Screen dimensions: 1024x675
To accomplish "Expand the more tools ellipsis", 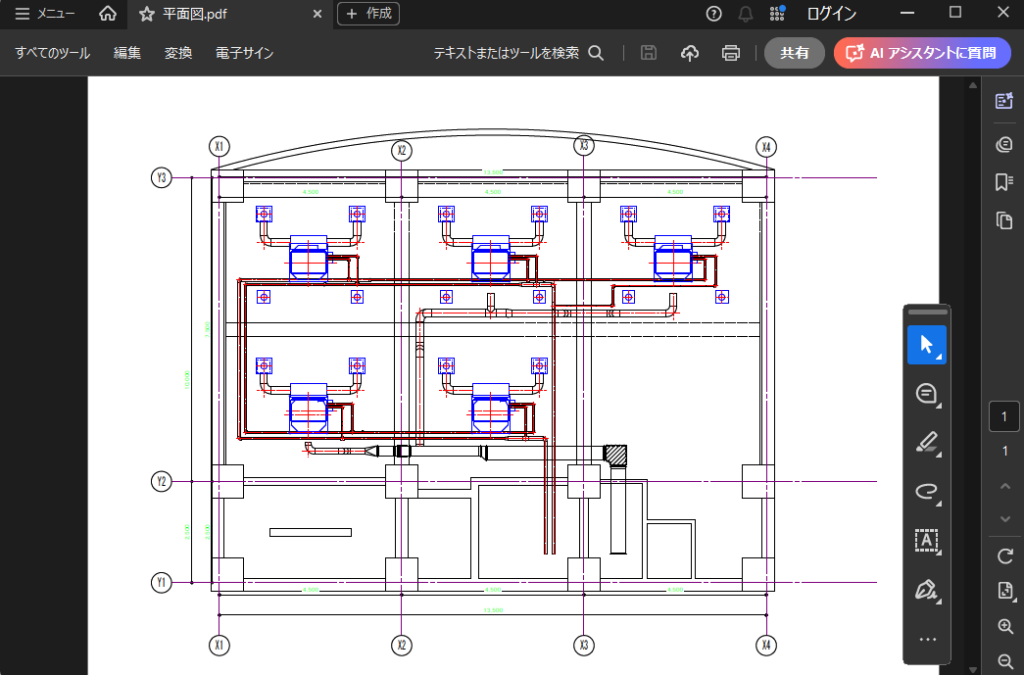I will pos(926,639).
